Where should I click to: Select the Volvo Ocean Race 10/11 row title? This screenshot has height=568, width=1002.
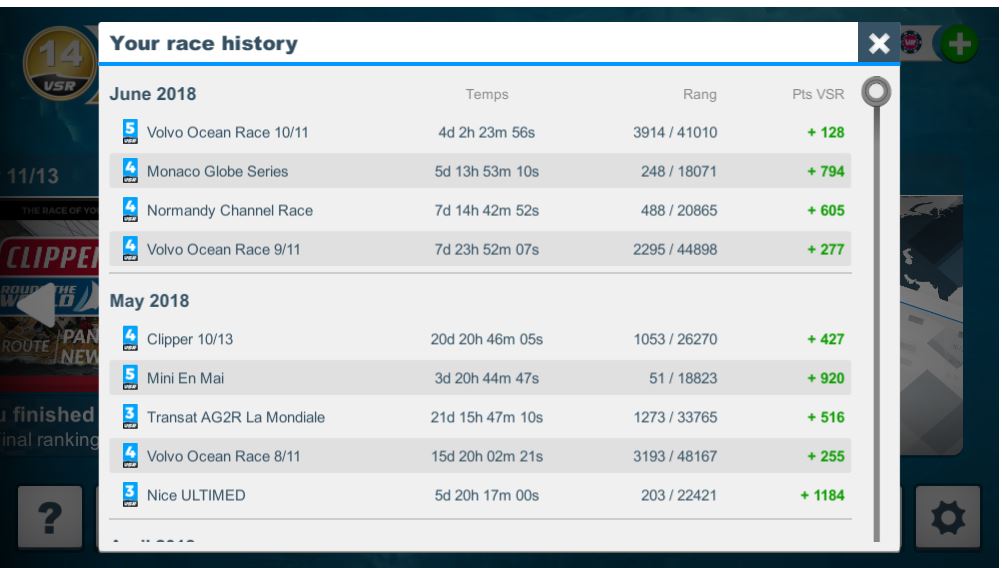(x=227, y=132)
